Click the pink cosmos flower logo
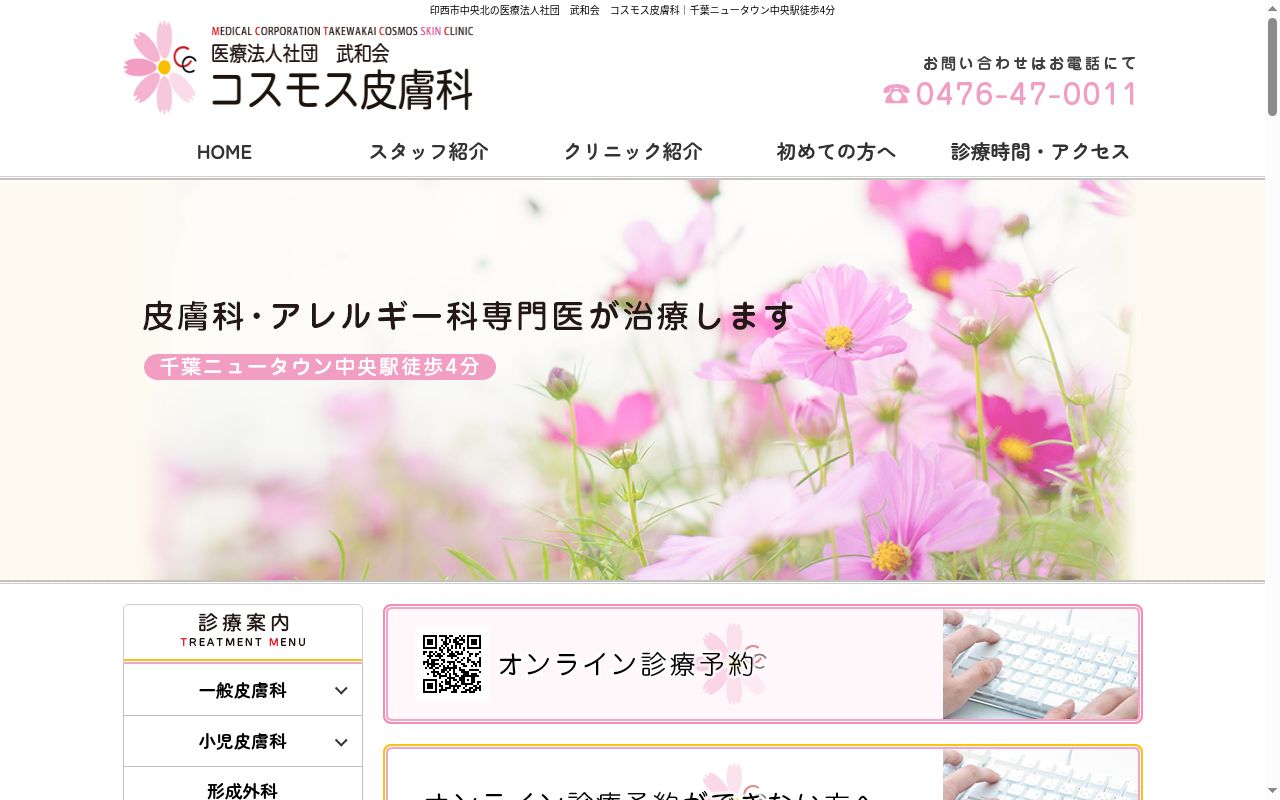The width and height of the screenshot is (1280, 800). 160,67
